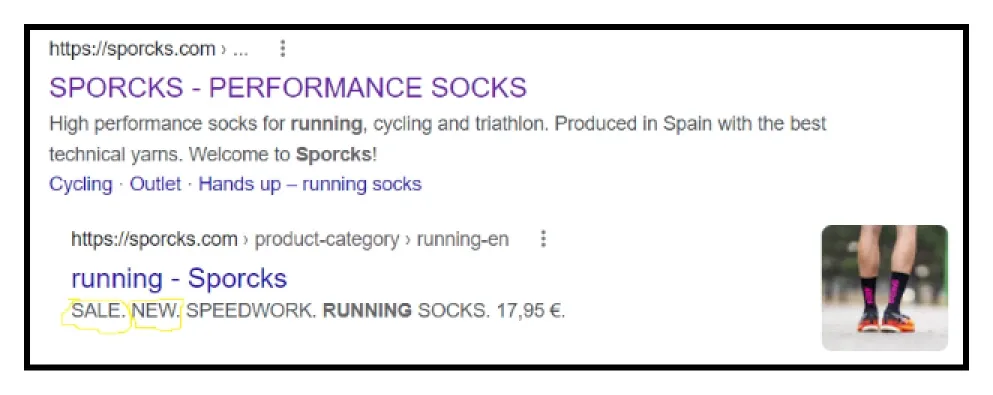This screenshot has width=993, height=395.
Task: Click the bold Sporcks word after Welcome to
Action: coord(334,154)
